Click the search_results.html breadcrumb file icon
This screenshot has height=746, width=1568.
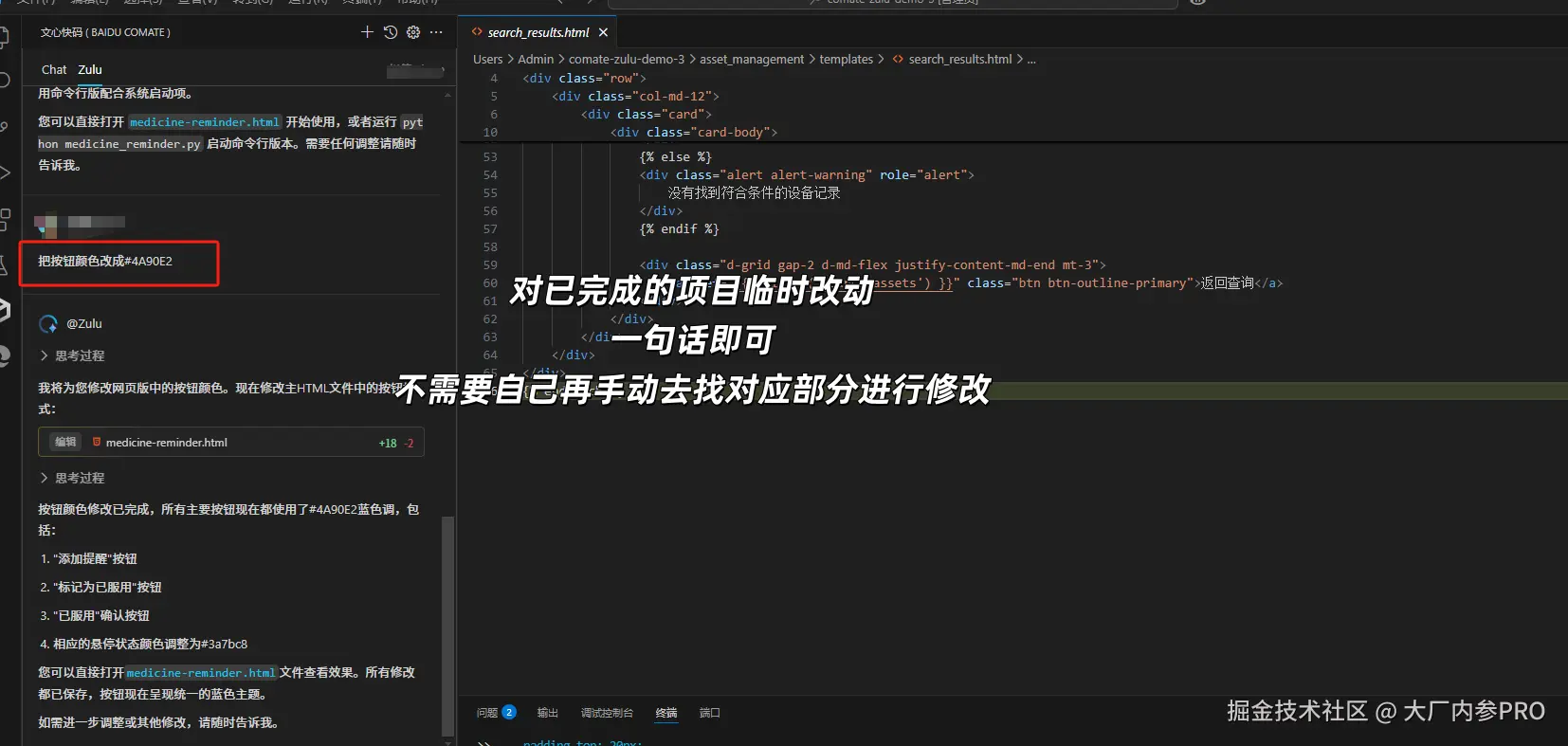pyautogui.click(x=898, y=59)
